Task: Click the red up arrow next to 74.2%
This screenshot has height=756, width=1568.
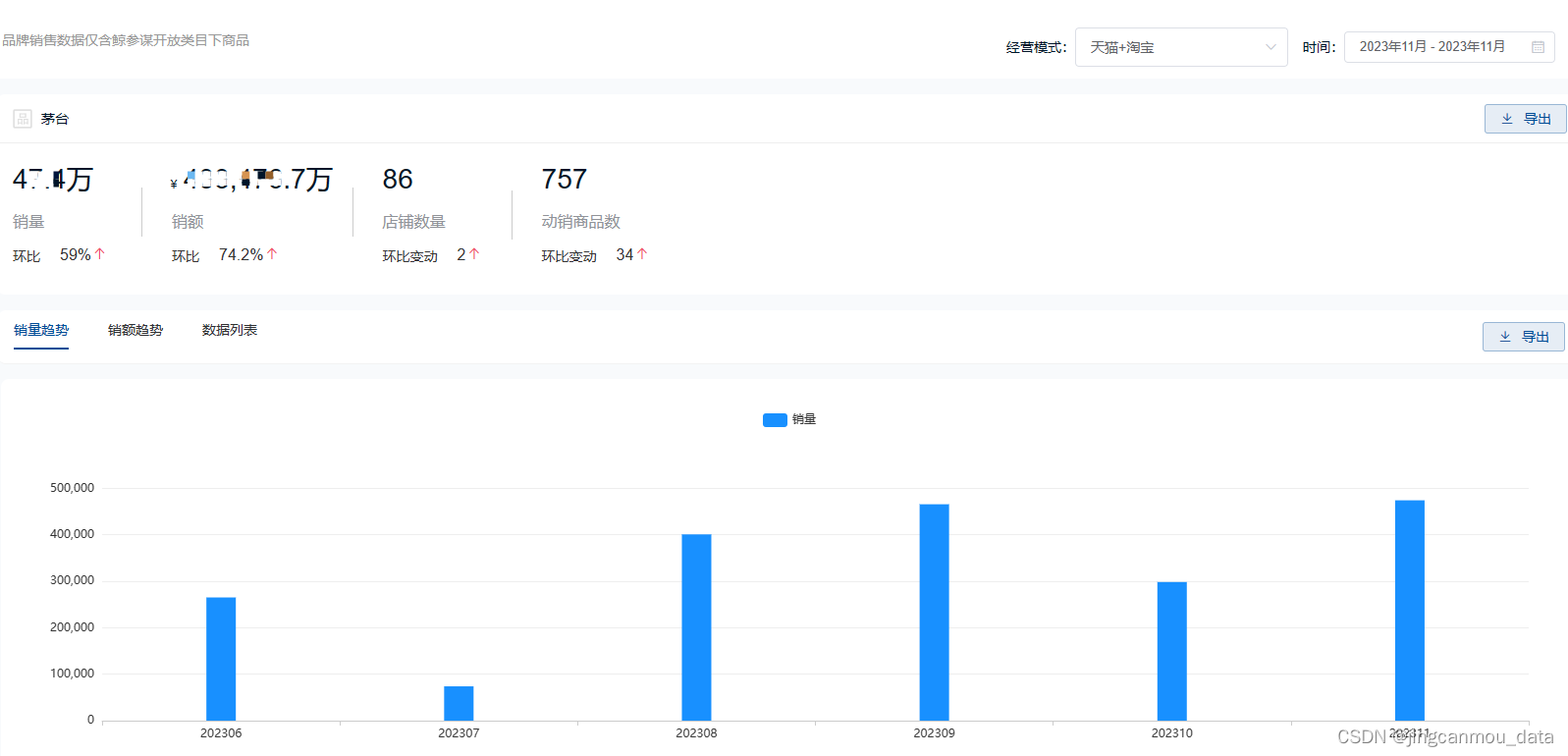Action: pyautogui.click(x=272, y=253)
